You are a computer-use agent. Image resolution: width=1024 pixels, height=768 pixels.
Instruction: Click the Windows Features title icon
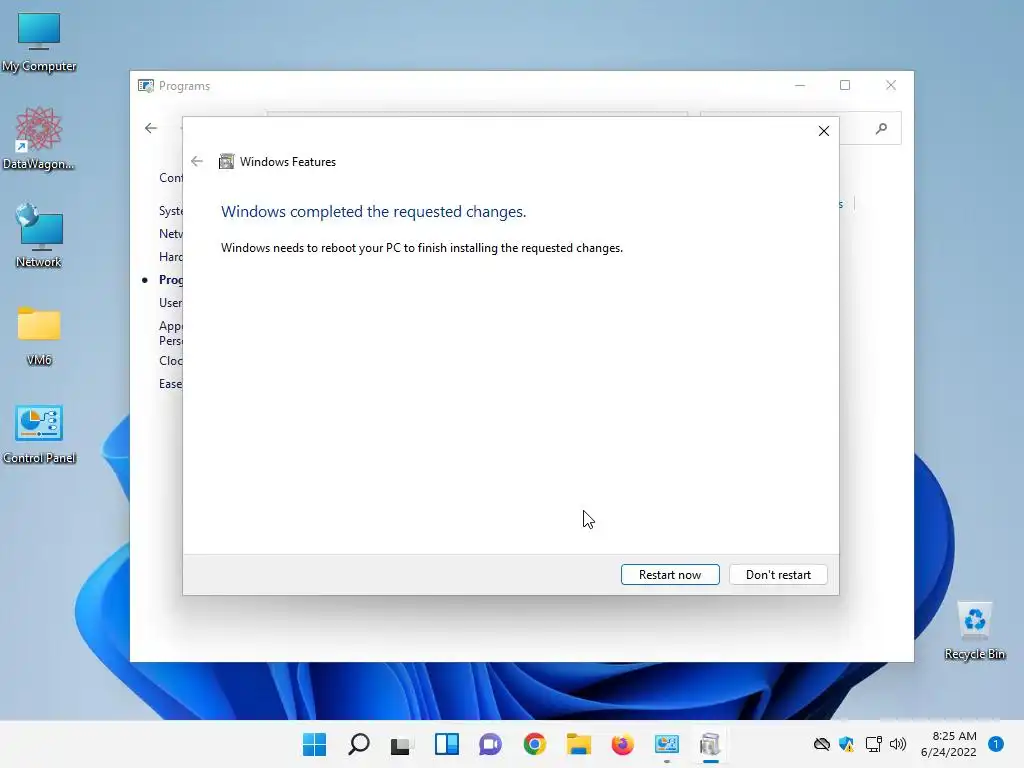tap(226, 161)
